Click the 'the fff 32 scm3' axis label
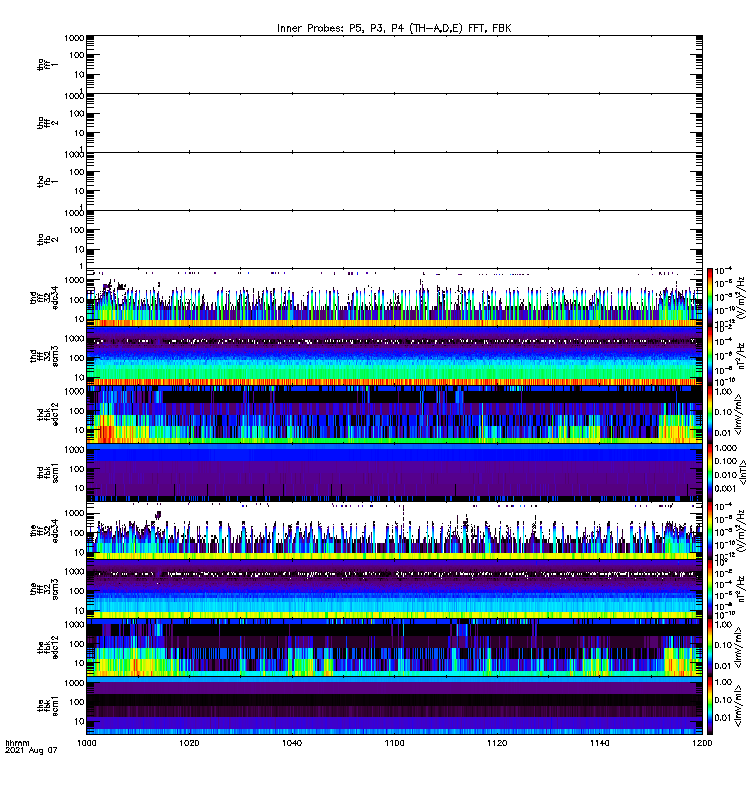750x800 pixels. (44, 590)
